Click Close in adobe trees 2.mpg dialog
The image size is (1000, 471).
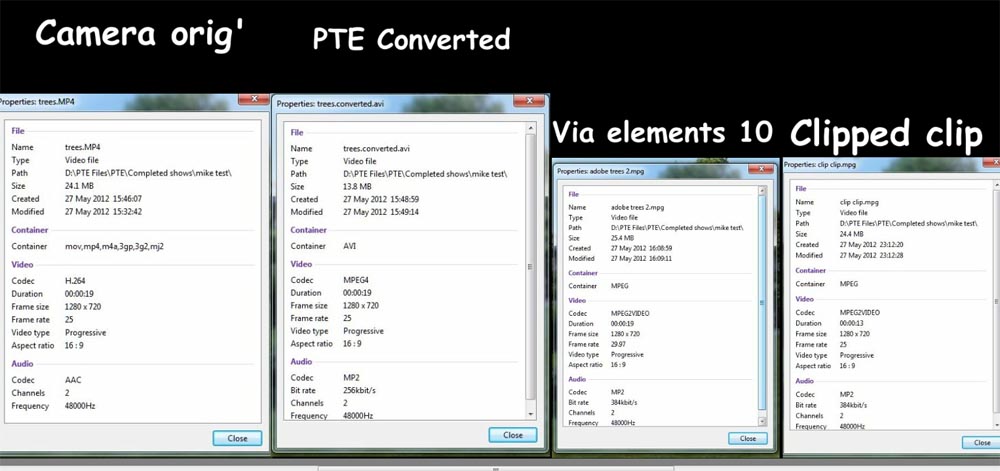coord(749,438)
